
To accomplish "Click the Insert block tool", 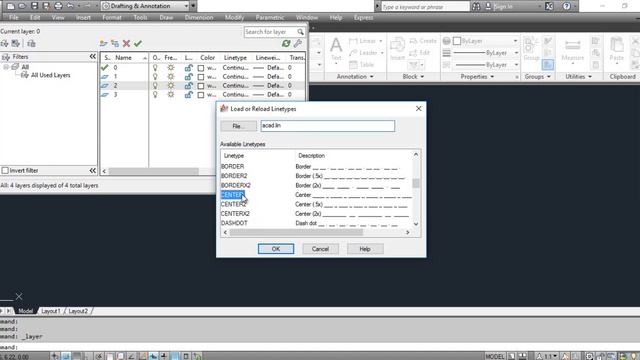I will pyautogui.click(x=398, y=49).
